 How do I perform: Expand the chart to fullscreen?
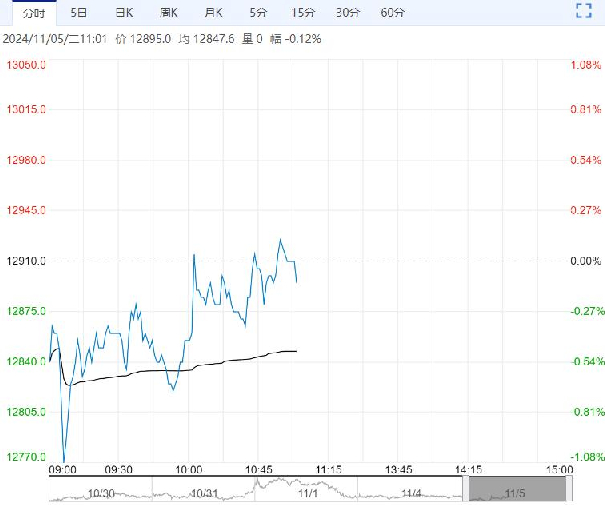(584, 13)
